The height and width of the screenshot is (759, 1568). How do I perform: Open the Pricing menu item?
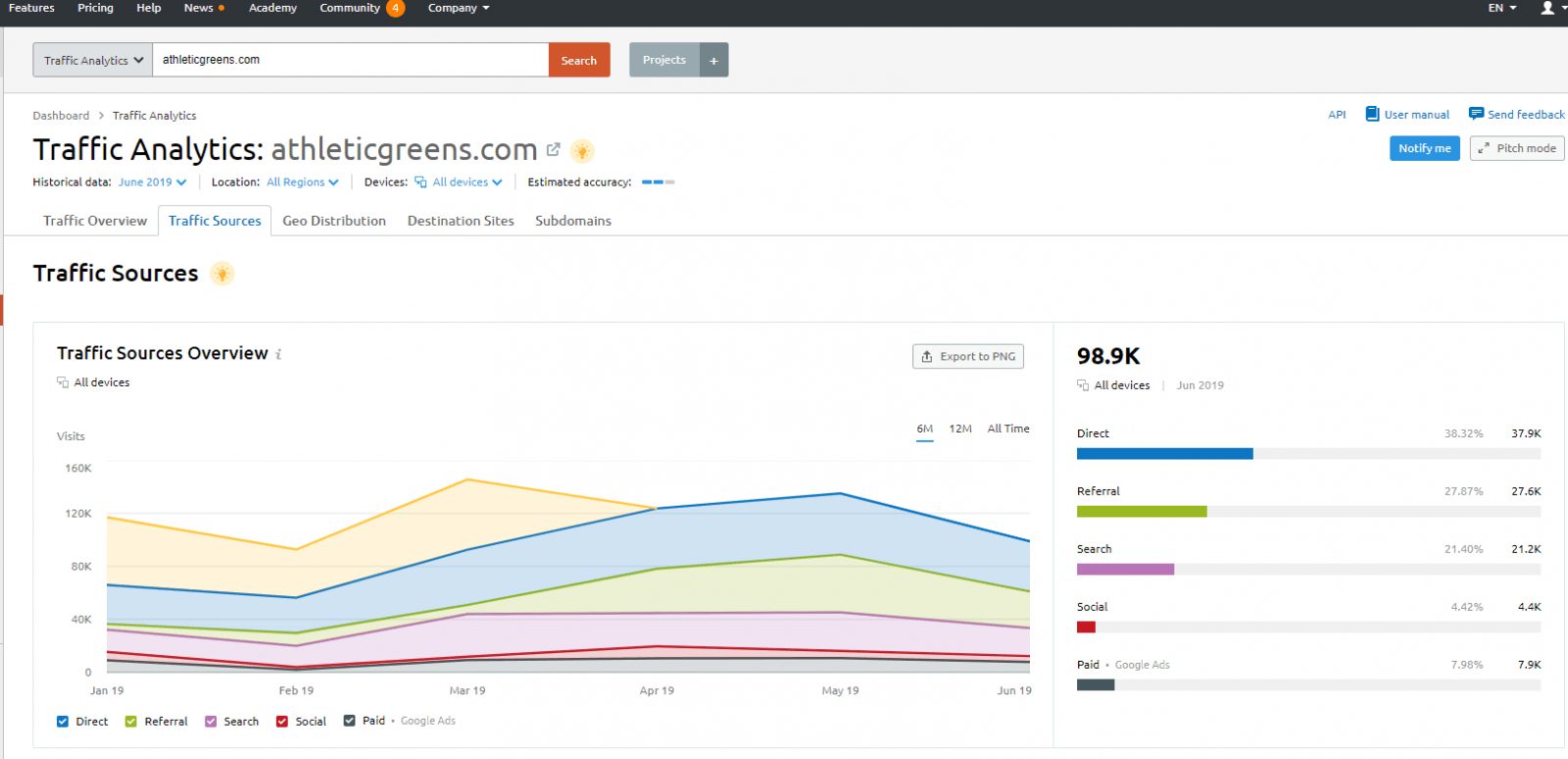tap(95, 8)
